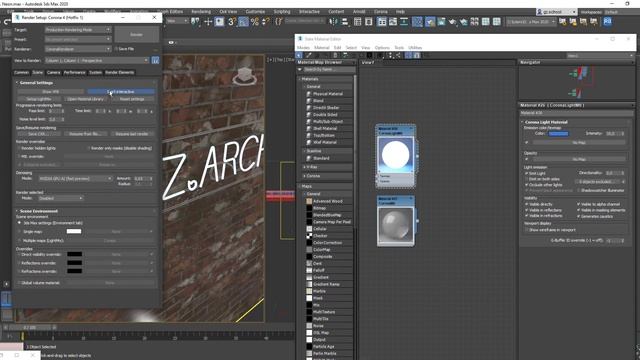Pick the select arrow tool in Slate Material Editor
Screen dimensions: 640x360
coord(299,55)
